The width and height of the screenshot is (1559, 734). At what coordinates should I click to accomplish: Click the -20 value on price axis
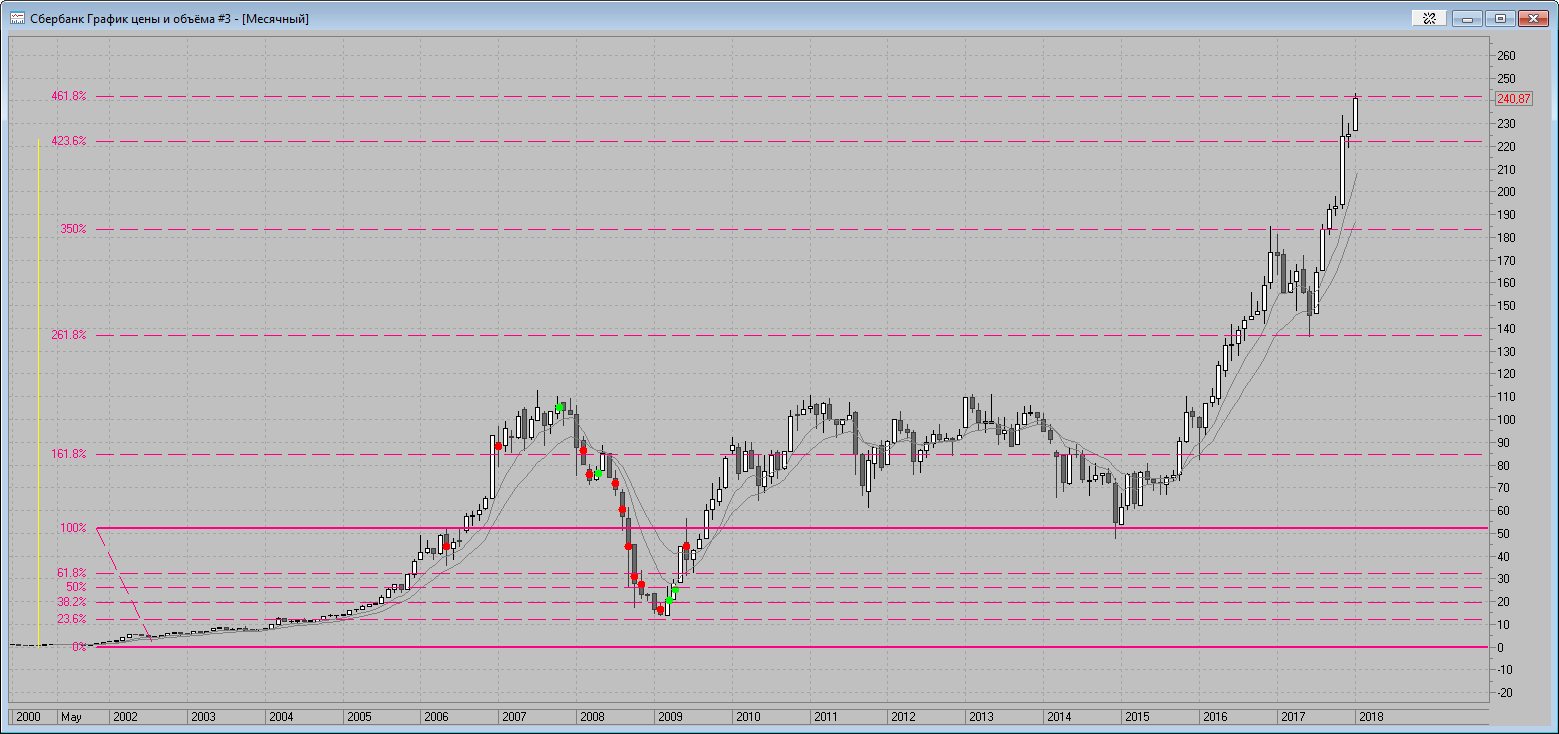coord(1507,693)
